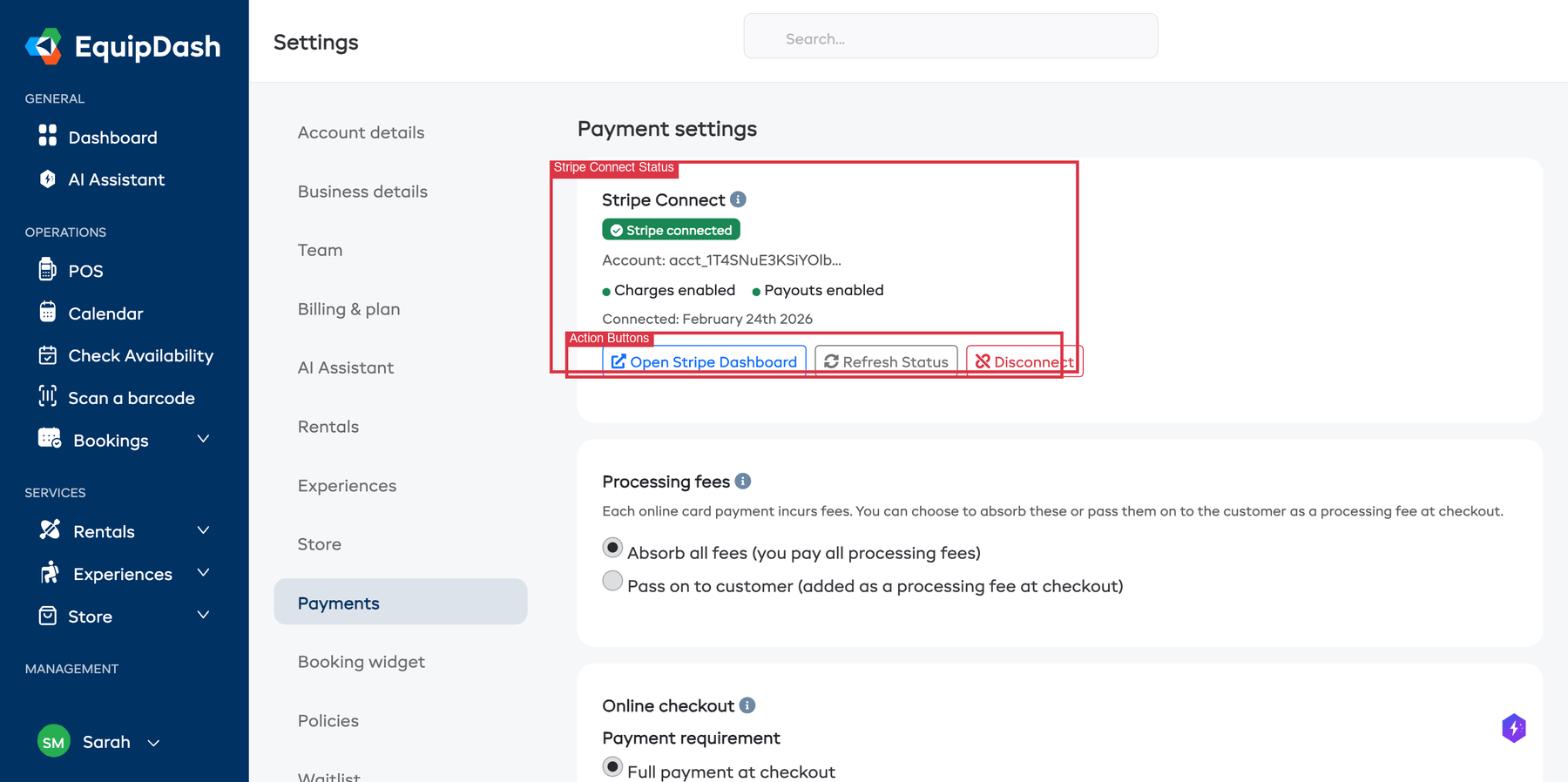Expand the Rentals sidebar chevron

pyautogui.click(x=203, y=530)
